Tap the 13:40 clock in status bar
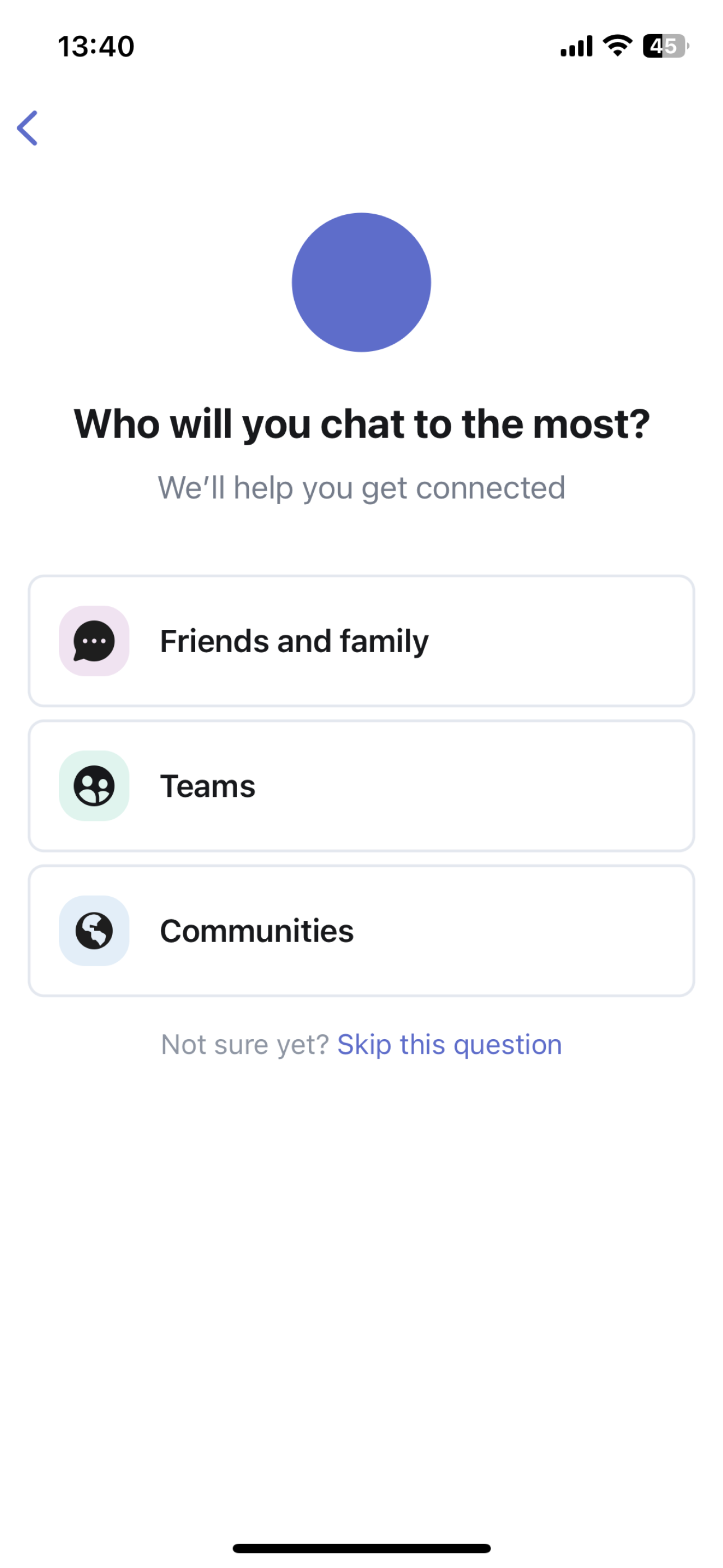Viewport: 723px width, 1568px height. pyautogui.click(x=96, y=46)
